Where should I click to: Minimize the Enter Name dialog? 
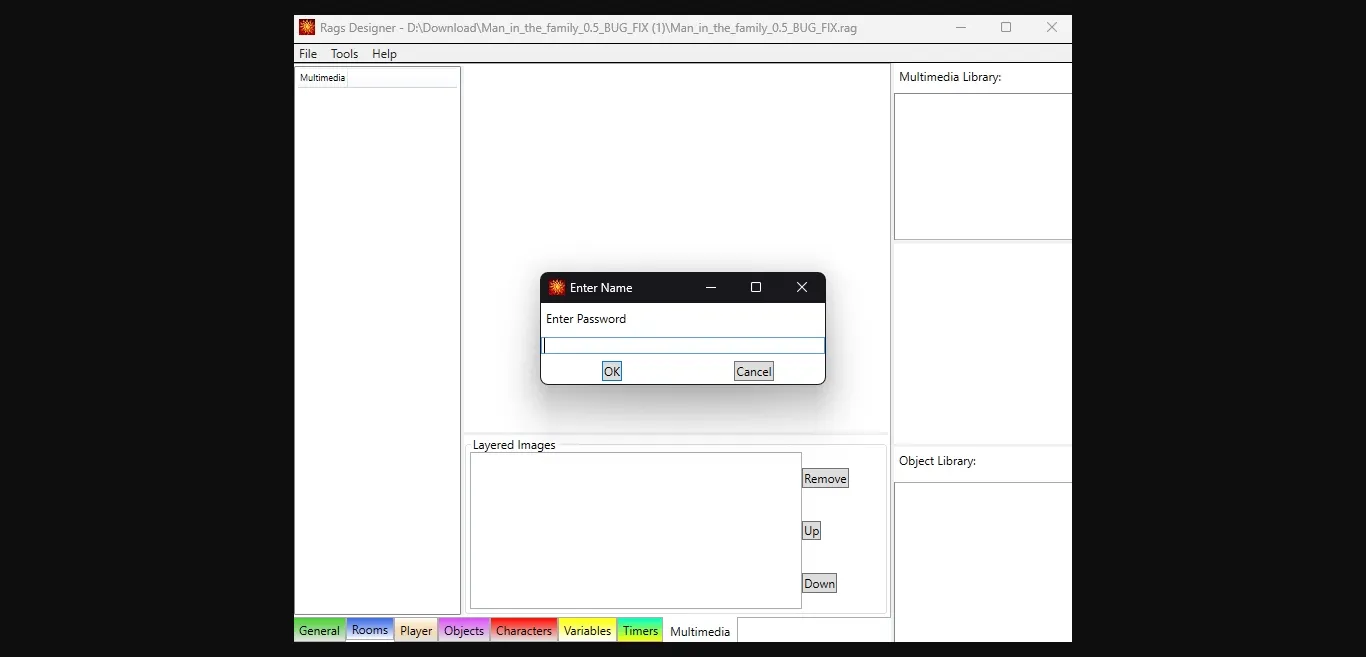coord(711,288)
